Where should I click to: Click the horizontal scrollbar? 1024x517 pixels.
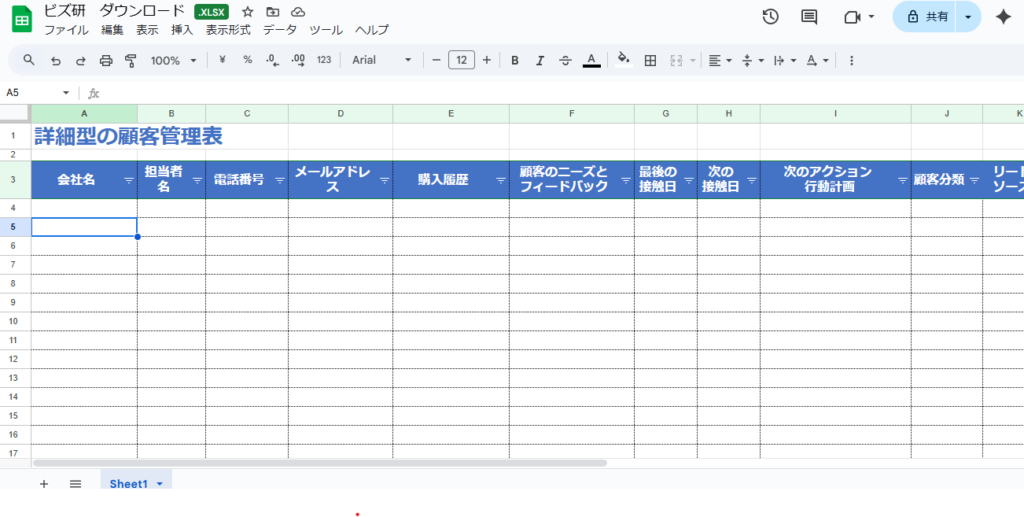pyautogui.click(x=320, y=463)
